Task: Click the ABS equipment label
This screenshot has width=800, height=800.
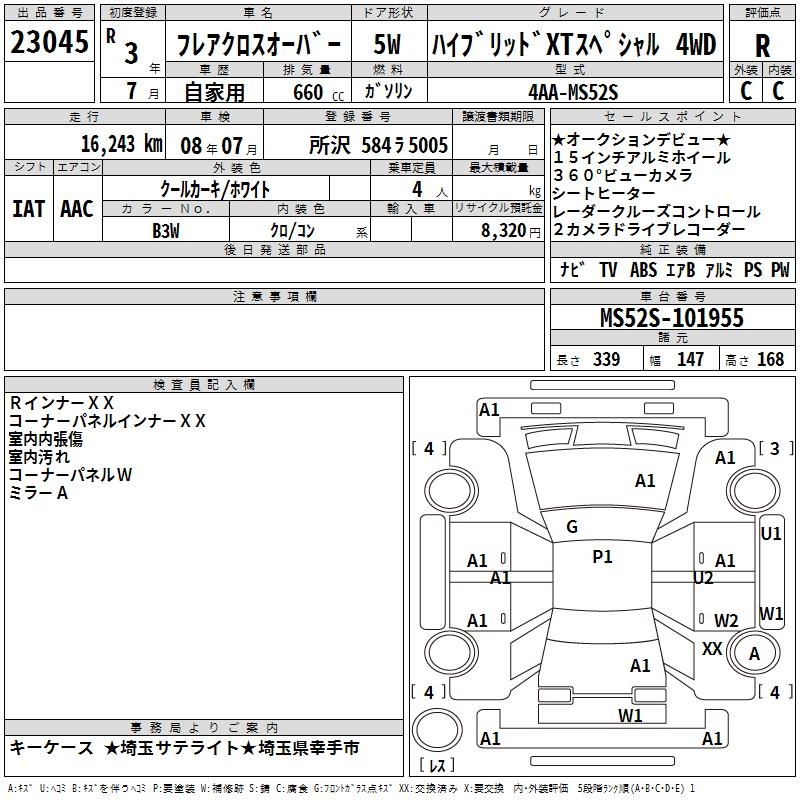Action: (x=643, y=269)
